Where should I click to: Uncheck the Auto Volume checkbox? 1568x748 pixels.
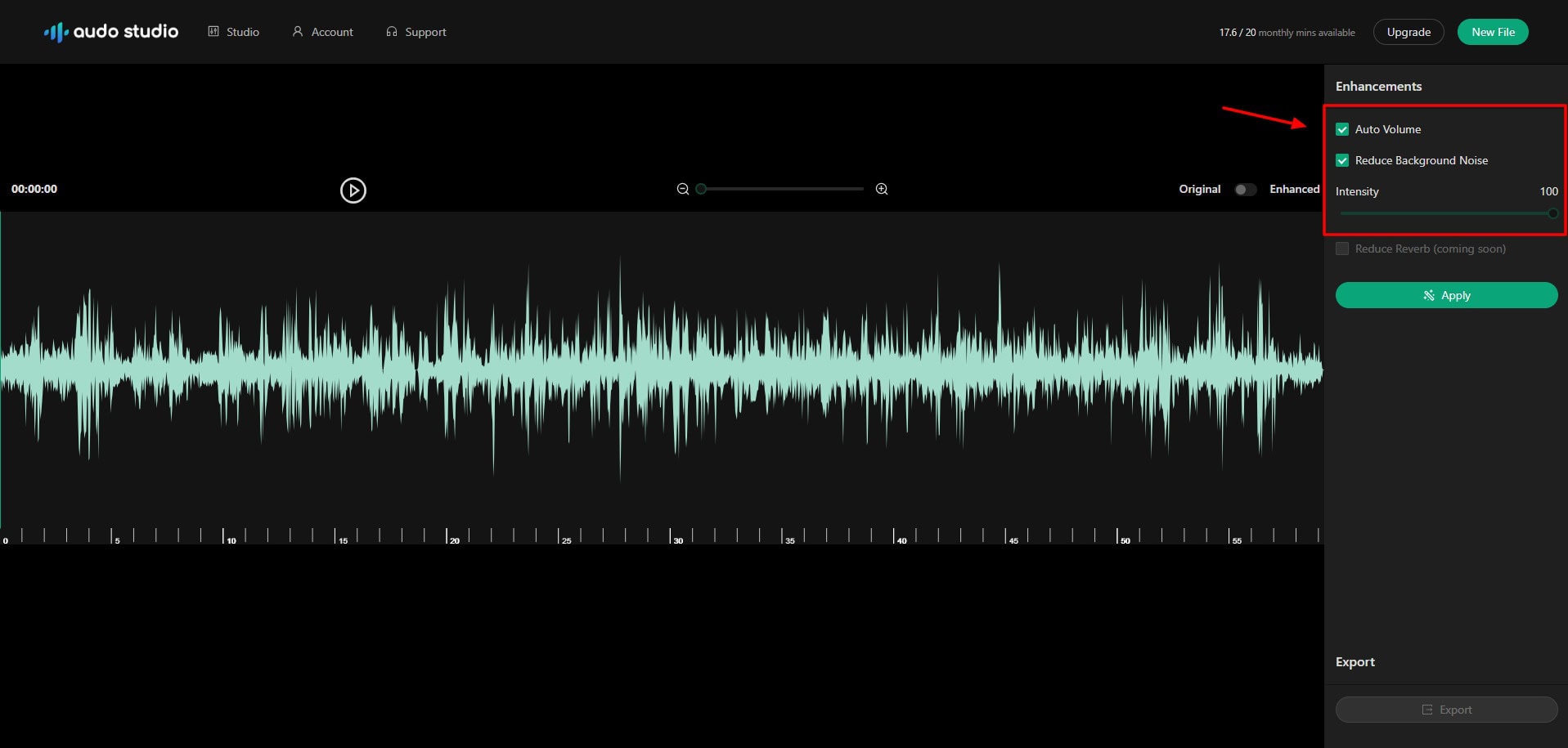tap(1342, 129)
